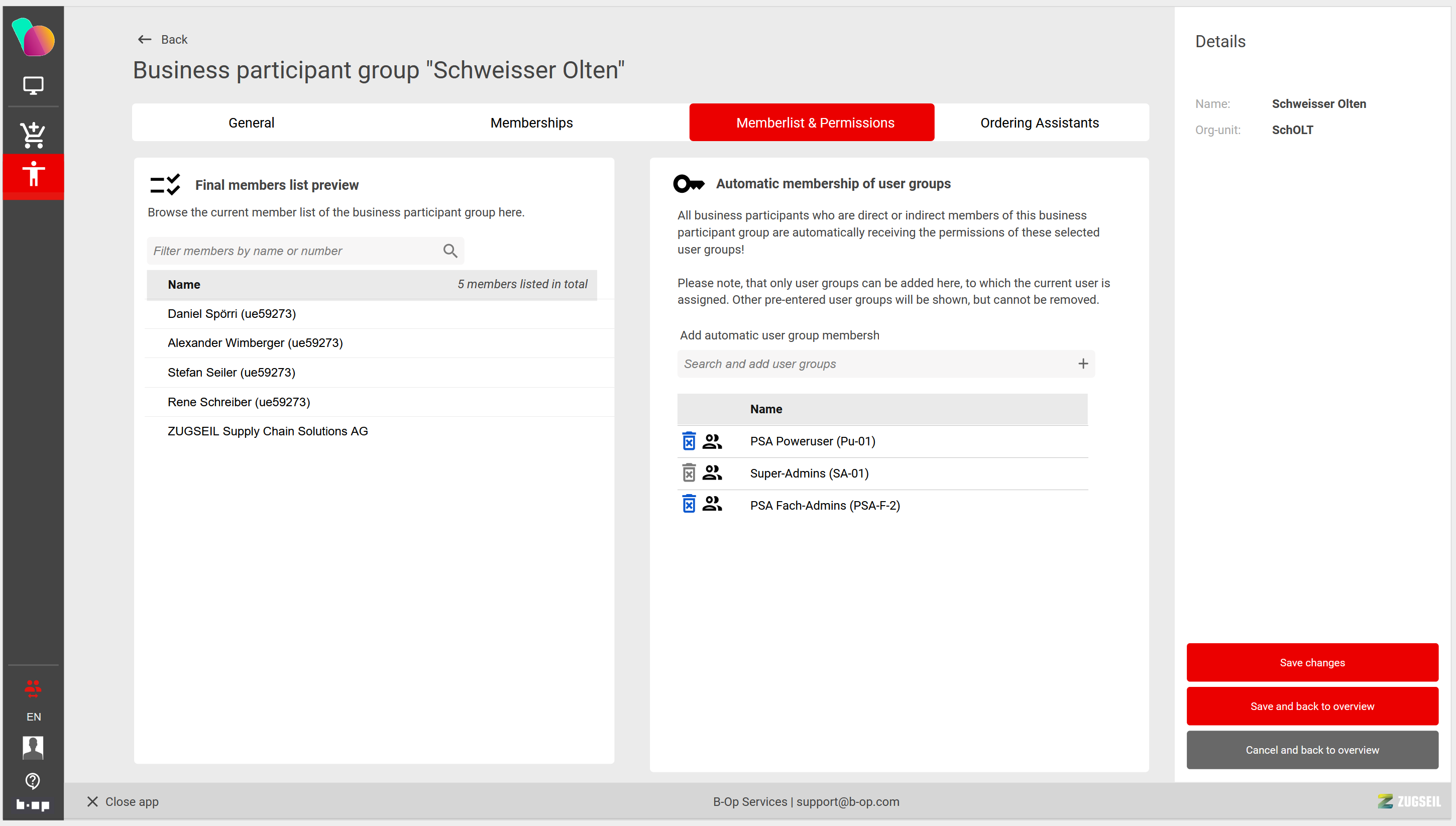
Task: Focus the Search and add user groups field
Action: [x=874, y=364]
